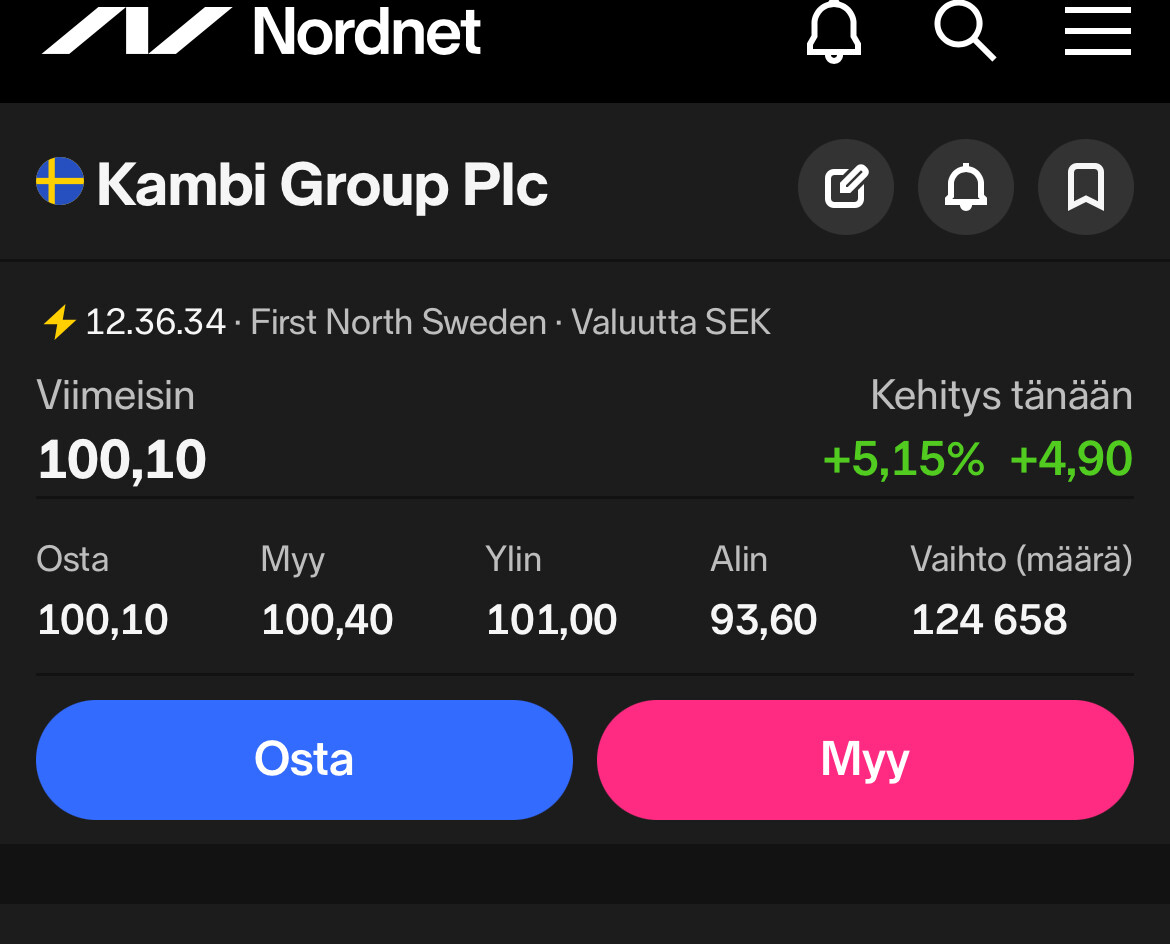Bookmark Kambi Group to watchlist
The height and width of the screenshot is (944, 1170).
[1085, 187]
